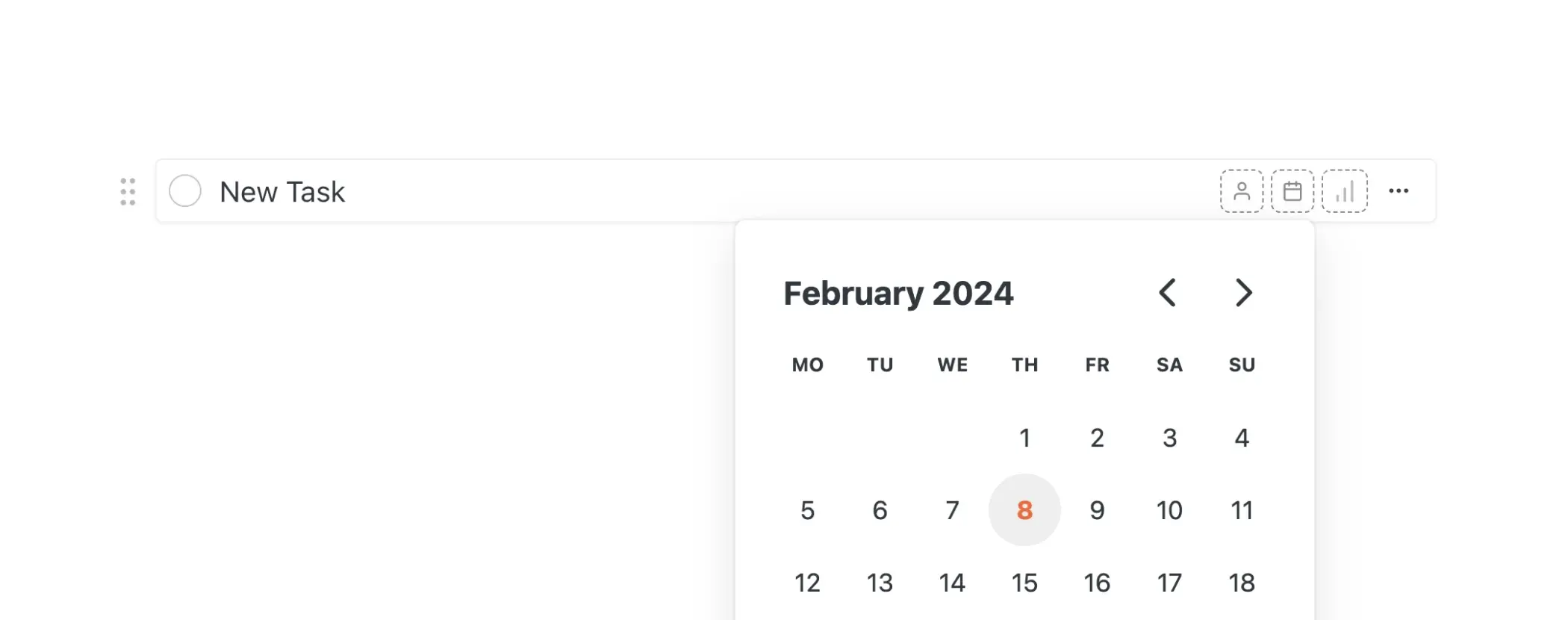Choose February 14 as the date
Viewport: 1568px width, 620px height.
(952, 583)
